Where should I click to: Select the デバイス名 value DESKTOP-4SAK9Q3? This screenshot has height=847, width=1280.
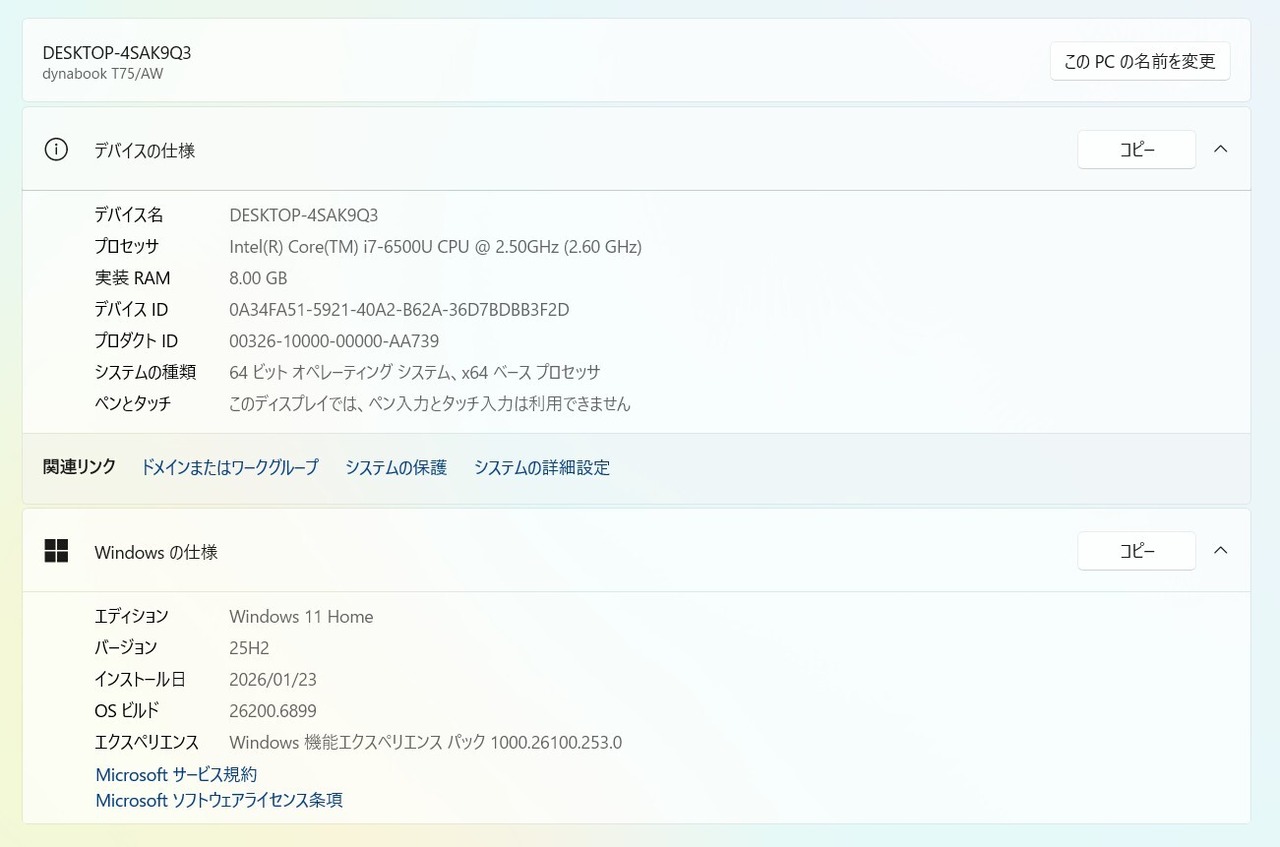pos(304,215)
